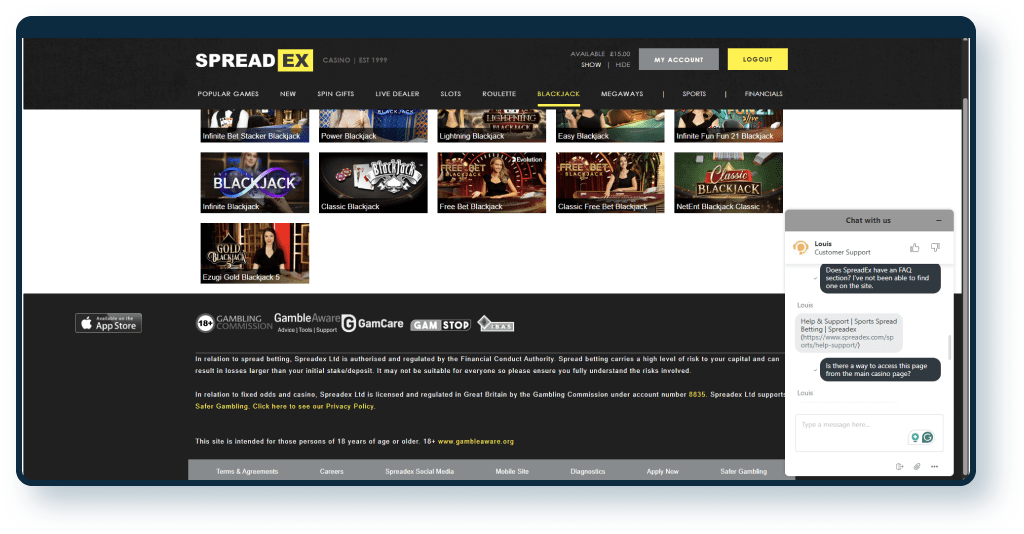Open the Popular Games tab

coord(228,94)
